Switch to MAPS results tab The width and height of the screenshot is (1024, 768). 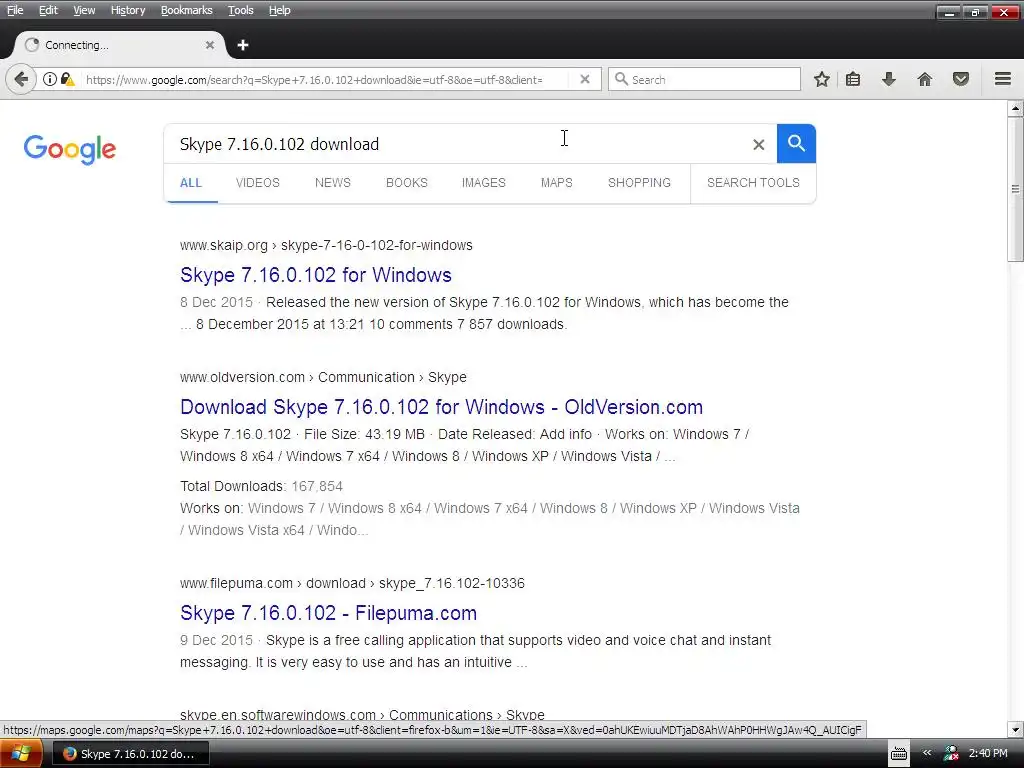[556, 183]
